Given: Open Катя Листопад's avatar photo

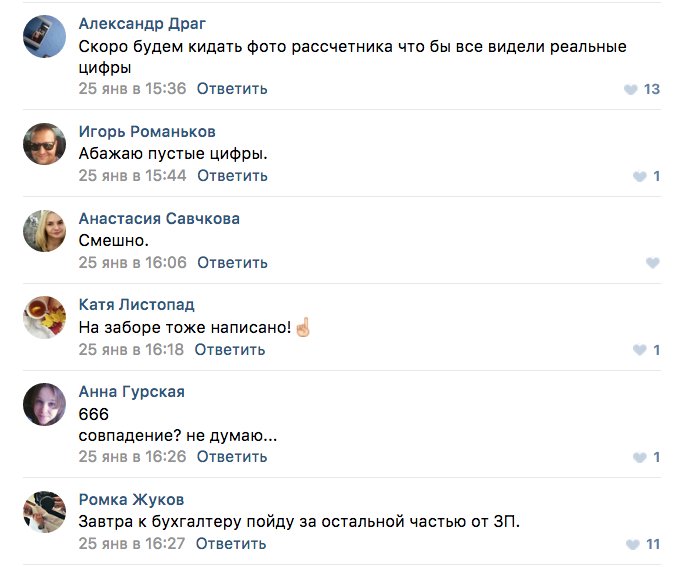Looking at the screenshot, I should (44, 318).
